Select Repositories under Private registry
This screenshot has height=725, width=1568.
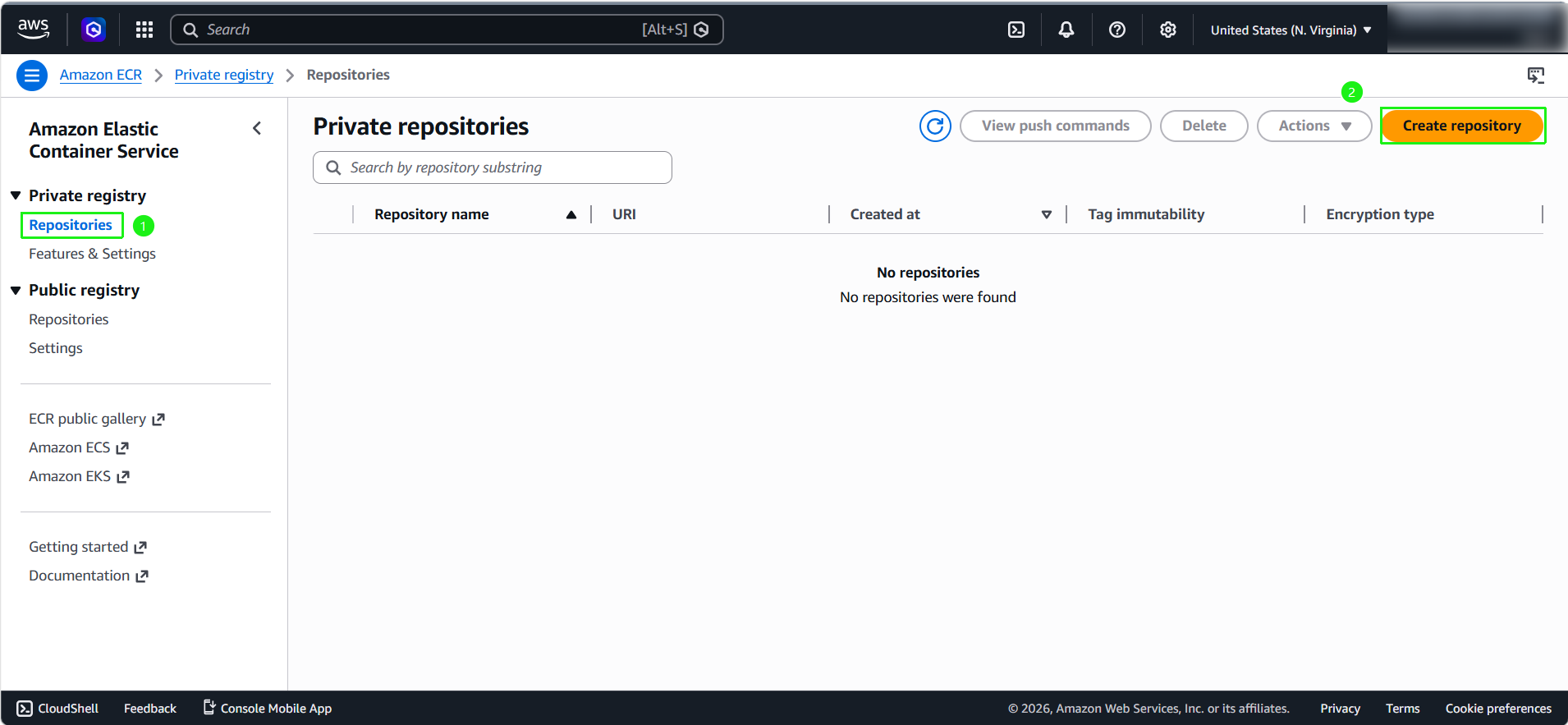71,225
